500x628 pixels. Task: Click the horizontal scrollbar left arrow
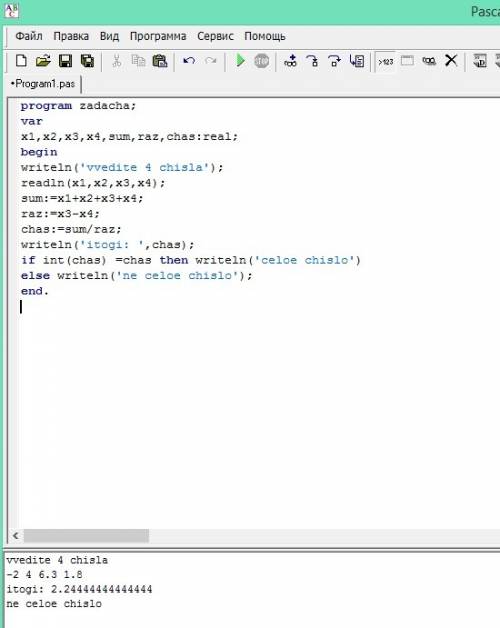click(16, 535)
